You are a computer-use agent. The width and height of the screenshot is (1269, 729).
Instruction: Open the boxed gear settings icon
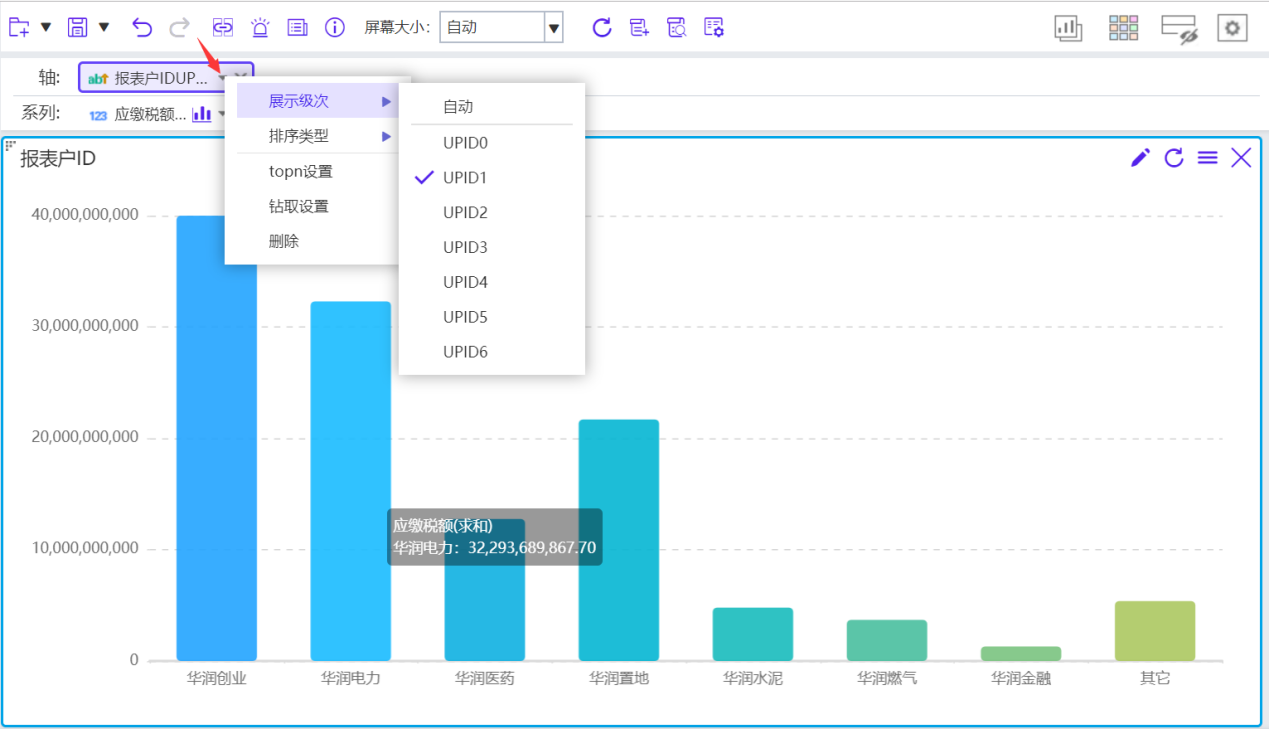1233,28
